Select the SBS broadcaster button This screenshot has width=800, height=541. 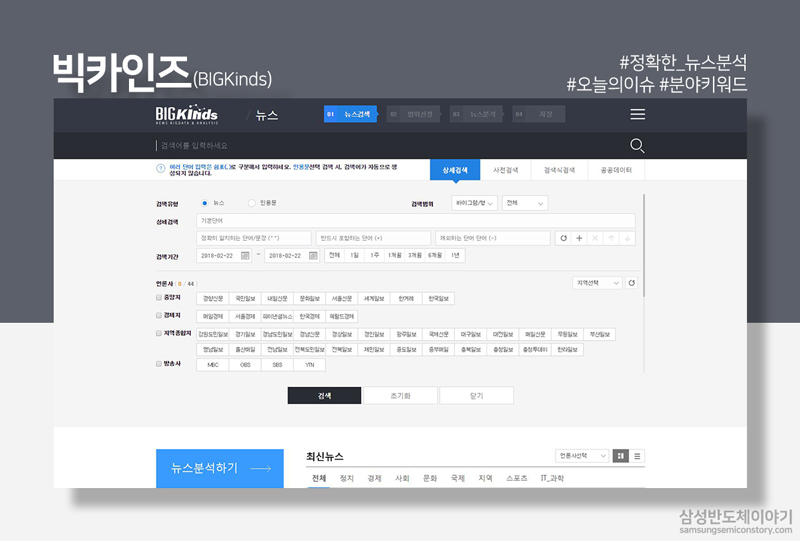278,365
